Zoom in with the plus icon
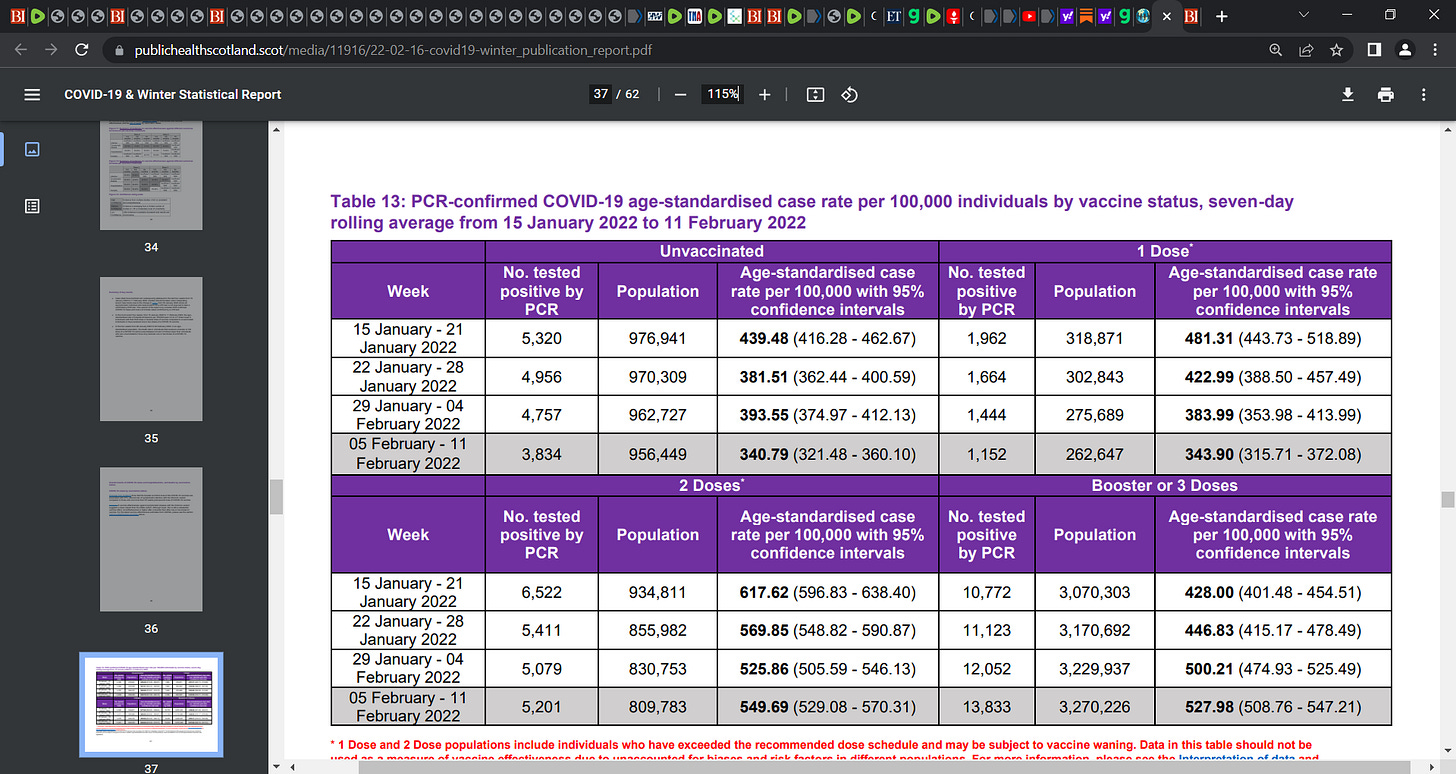 click(765, 94)
